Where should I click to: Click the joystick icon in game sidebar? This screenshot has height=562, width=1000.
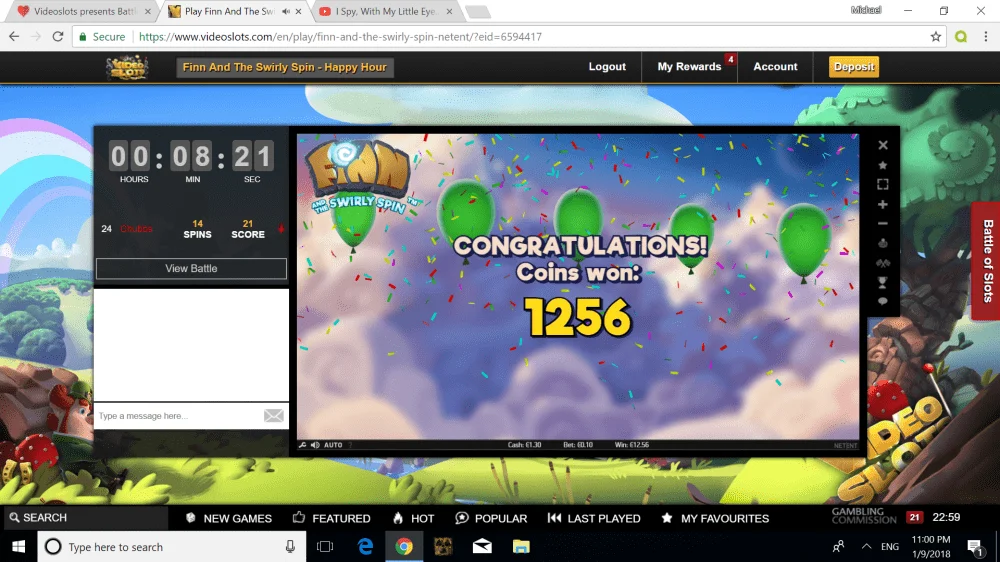(883, 243)
